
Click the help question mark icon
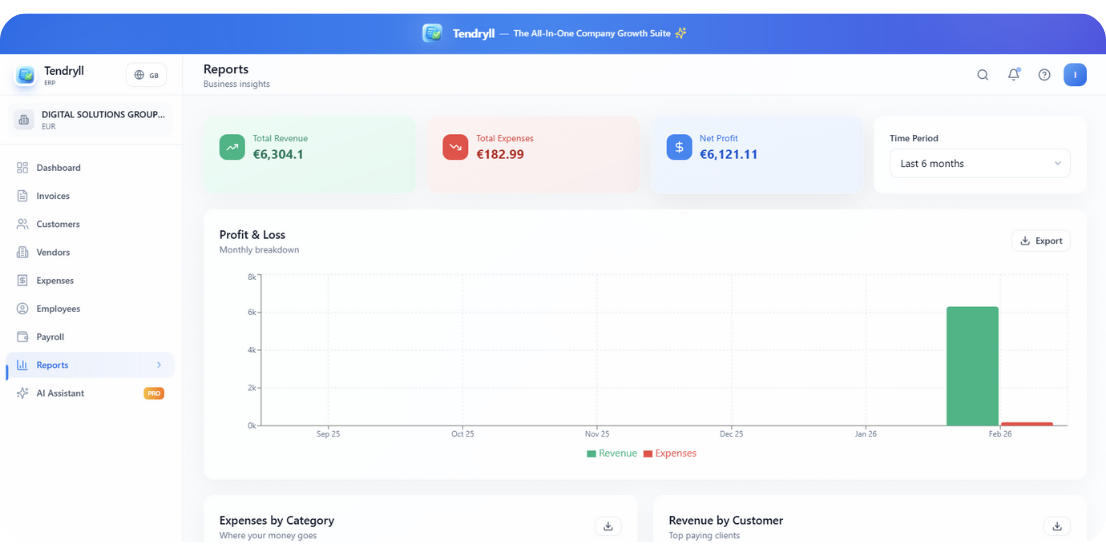pyautogui.click(x=1044, y=75)
